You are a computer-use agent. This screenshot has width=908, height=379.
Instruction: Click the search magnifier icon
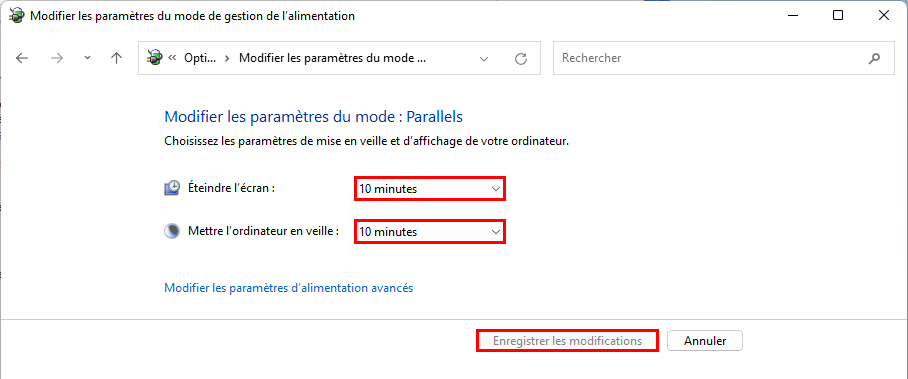(874, 58)
